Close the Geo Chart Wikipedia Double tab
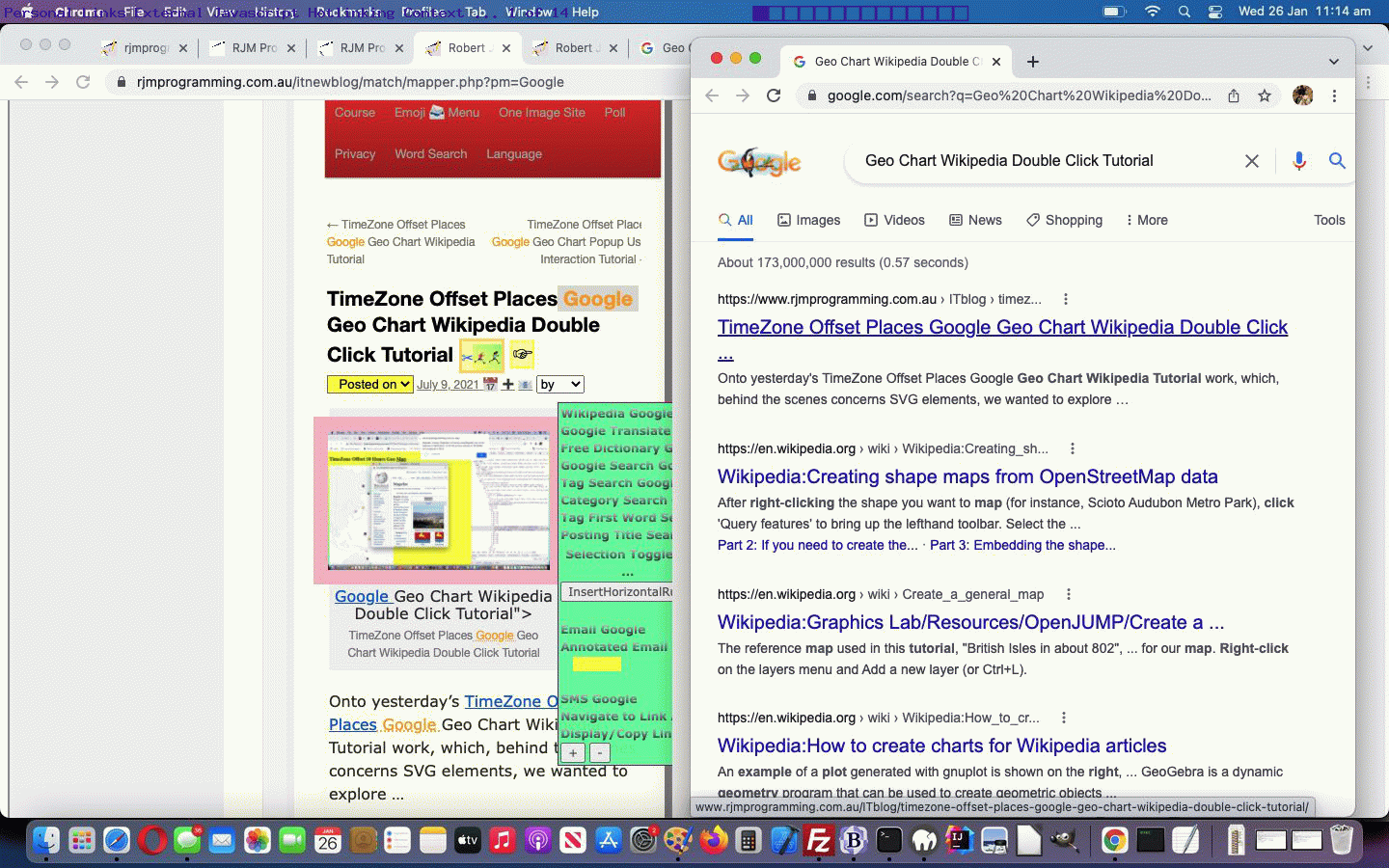1389x868 pixels. tap(996, 62)
